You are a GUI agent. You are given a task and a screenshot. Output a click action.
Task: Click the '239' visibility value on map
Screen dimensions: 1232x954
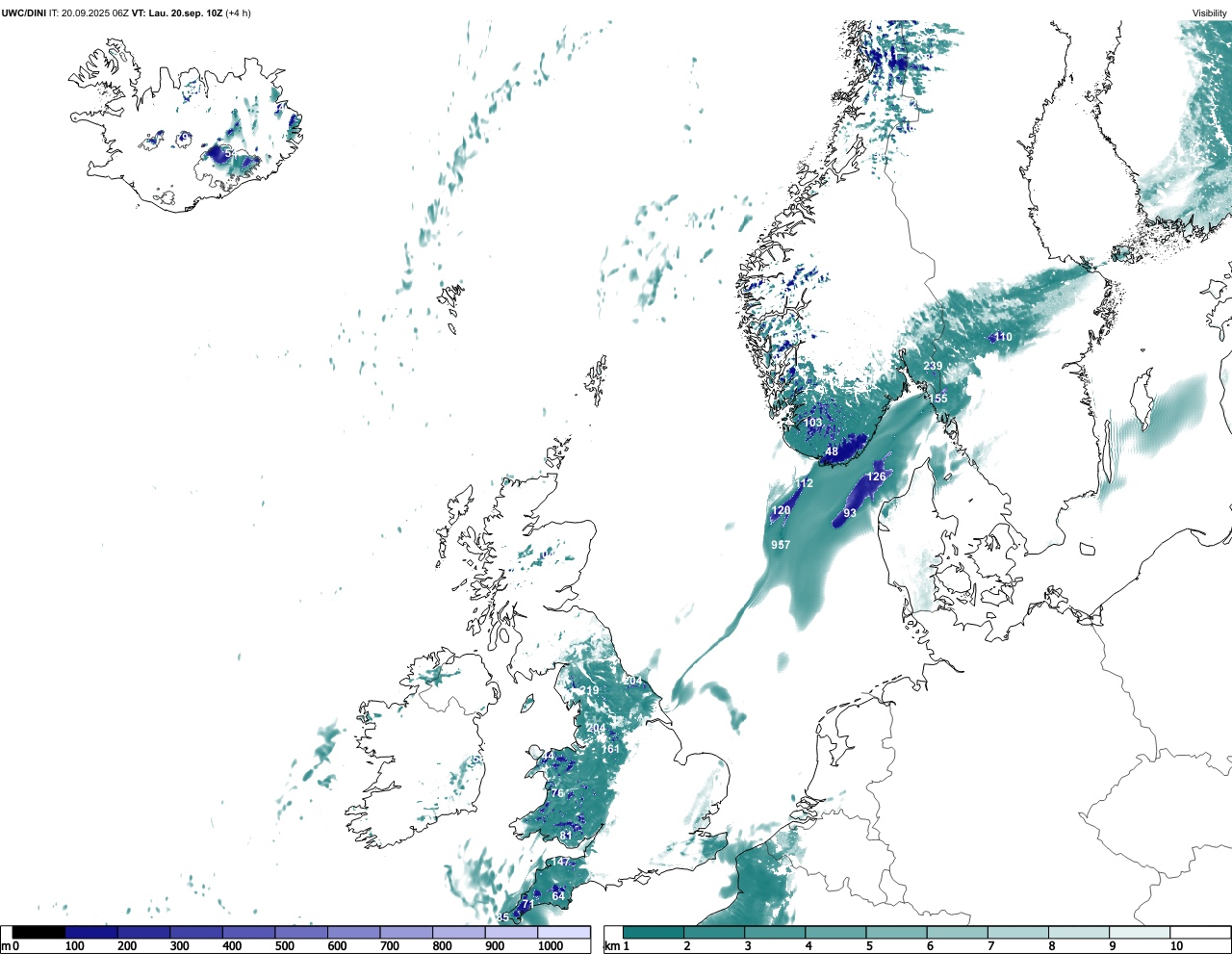[x=933, y=366]
